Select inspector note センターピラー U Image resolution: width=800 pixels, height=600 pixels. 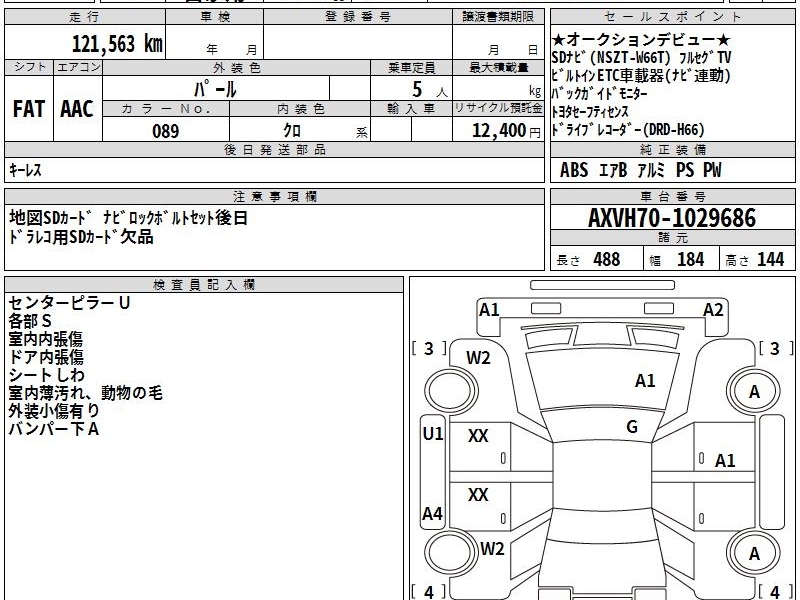(x=69, y=303)
